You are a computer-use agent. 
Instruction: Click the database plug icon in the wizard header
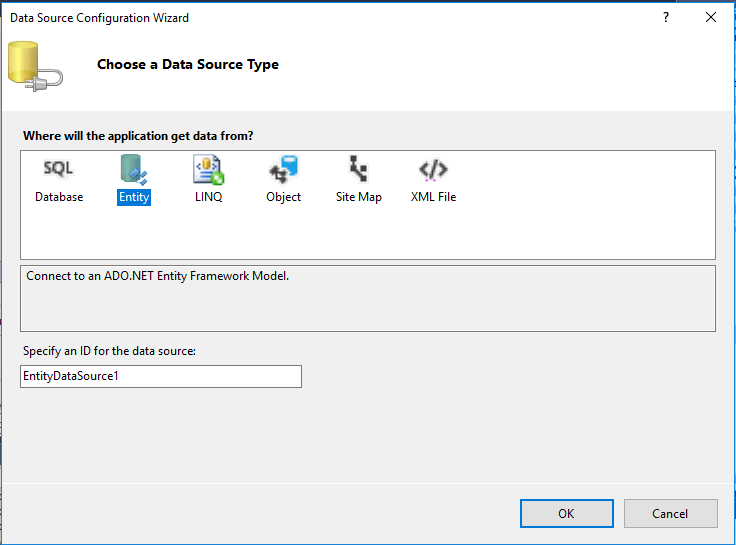tap(35, 65)
